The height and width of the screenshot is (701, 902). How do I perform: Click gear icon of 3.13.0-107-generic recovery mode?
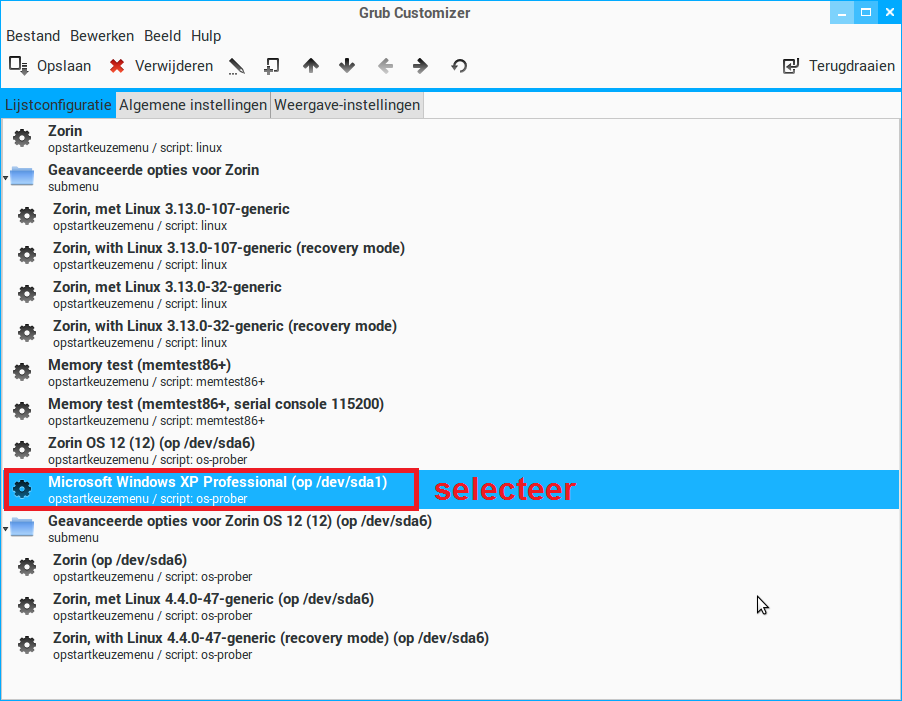click(x=27, y=255)
